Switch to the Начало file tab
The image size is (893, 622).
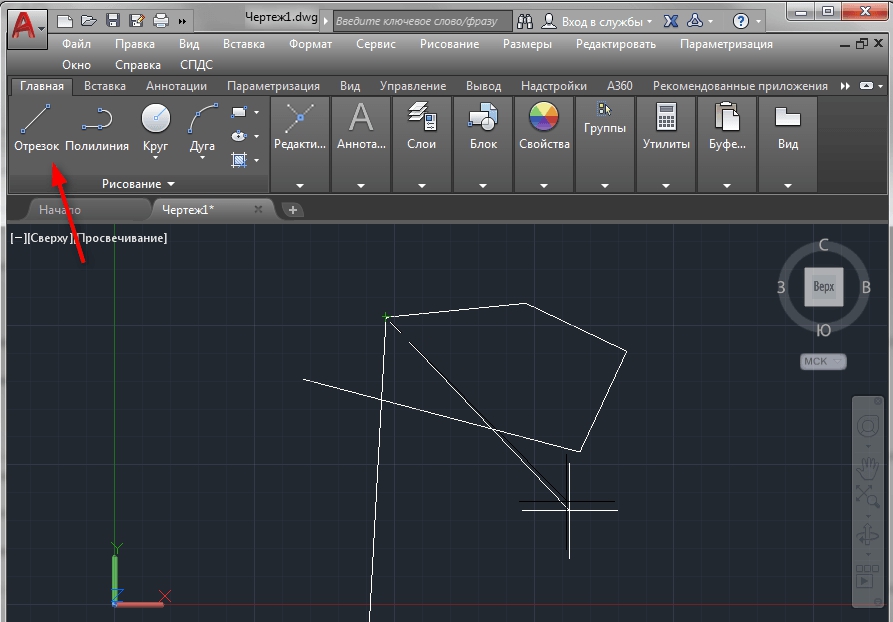coord(60,210)
